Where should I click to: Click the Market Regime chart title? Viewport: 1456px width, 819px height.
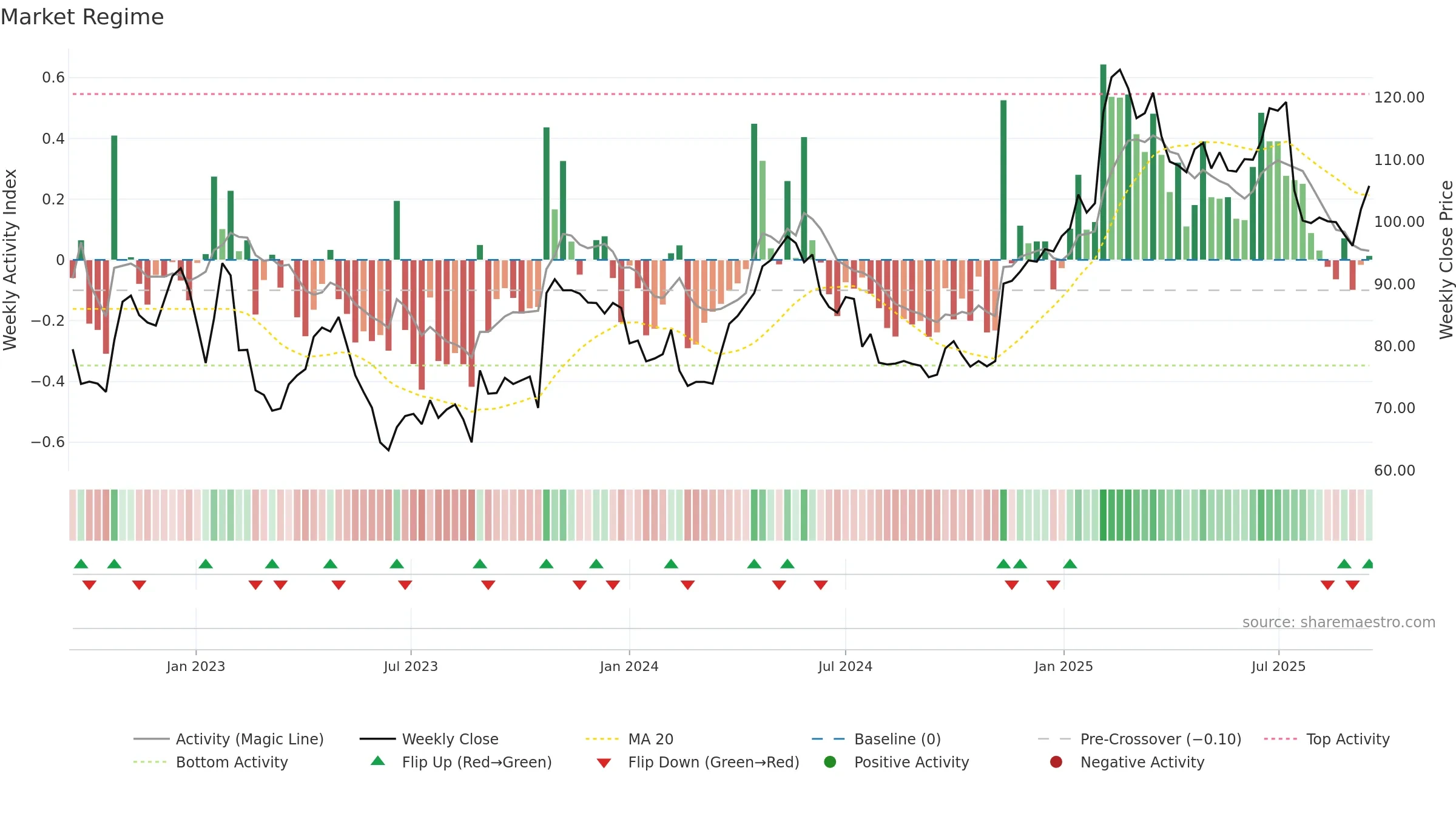point(82,17)
